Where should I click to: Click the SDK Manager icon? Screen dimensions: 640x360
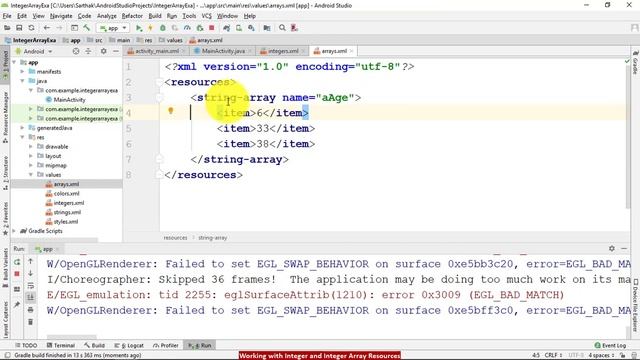tap(251, 28)
